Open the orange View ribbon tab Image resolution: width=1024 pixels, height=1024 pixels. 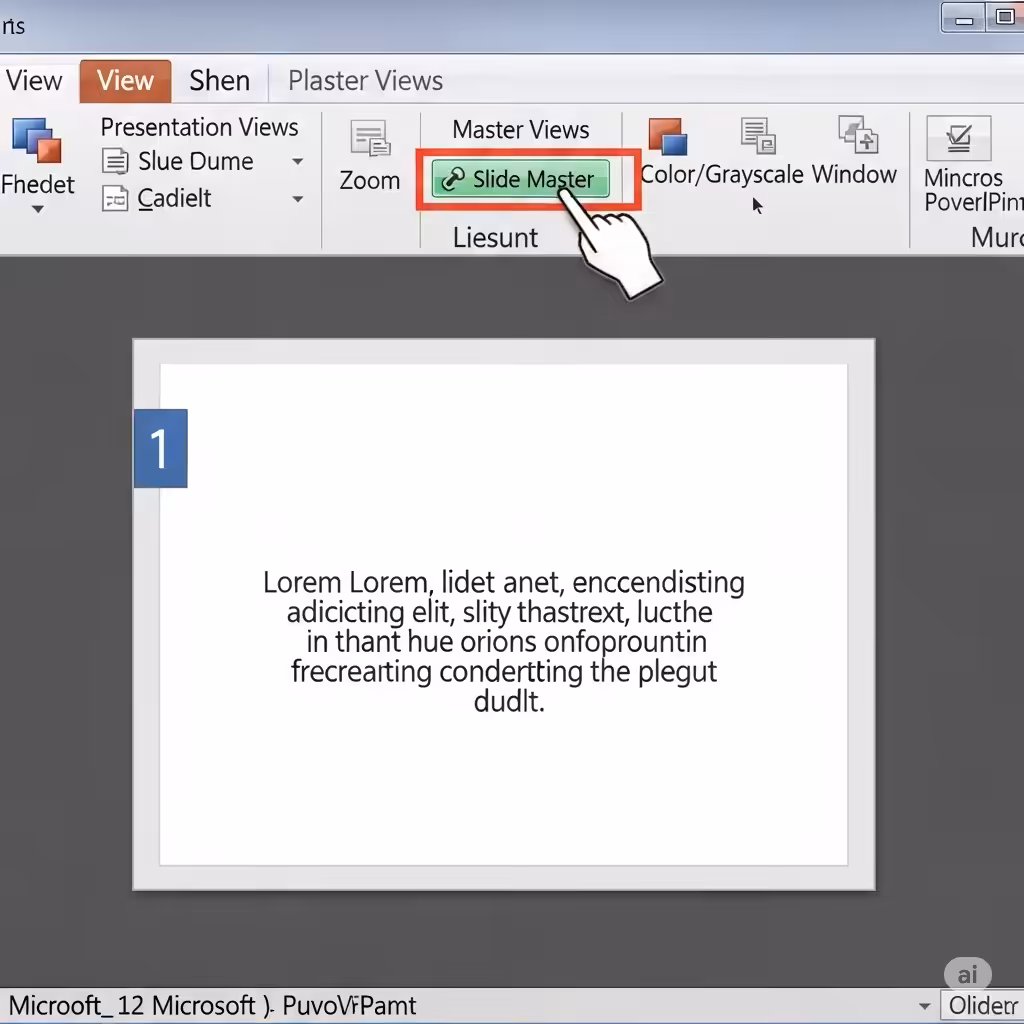tap(125, 81)
